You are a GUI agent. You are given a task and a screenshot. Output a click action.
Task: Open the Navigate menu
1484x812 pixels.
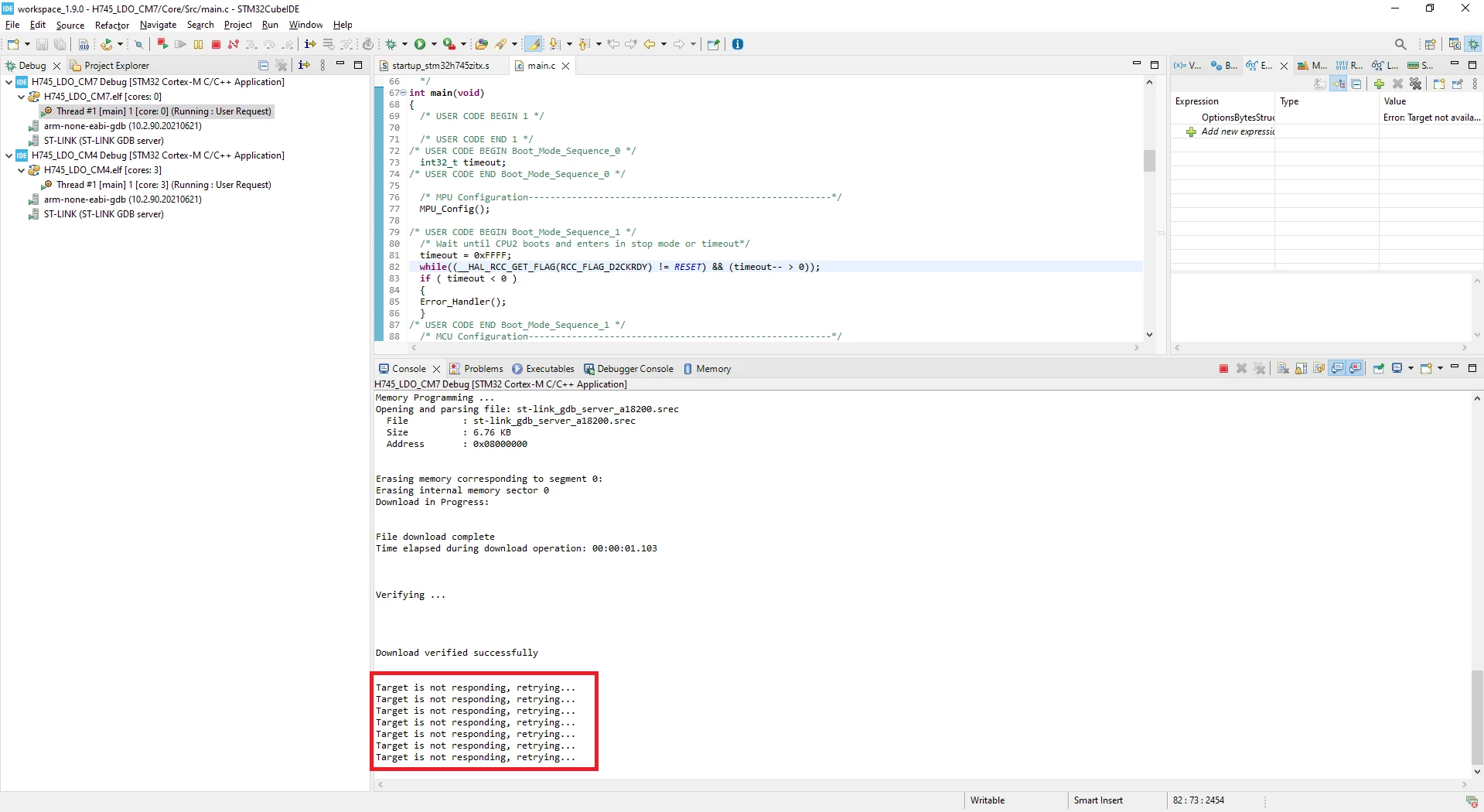click(158, 25)
